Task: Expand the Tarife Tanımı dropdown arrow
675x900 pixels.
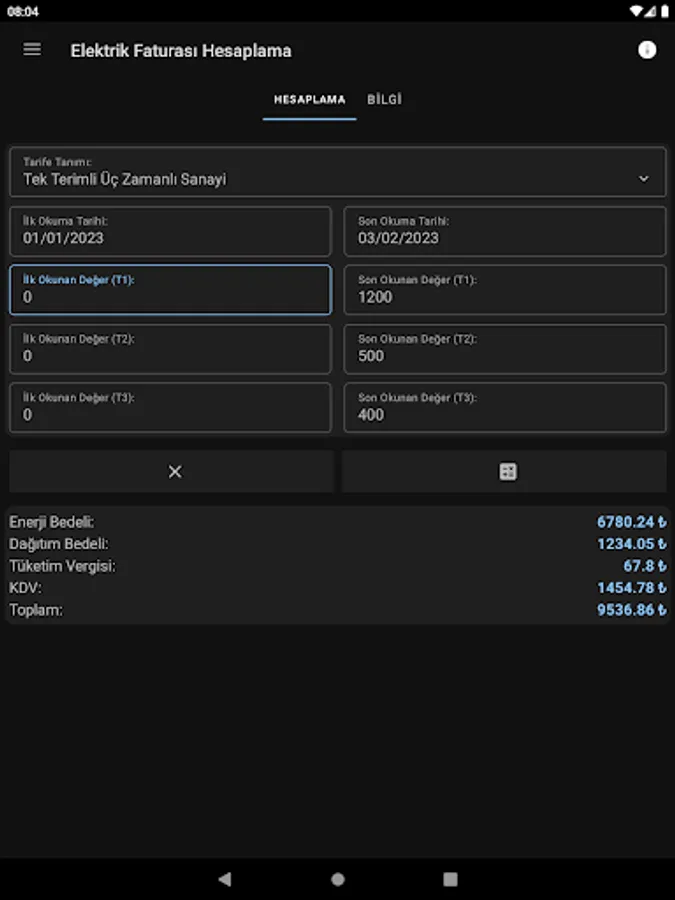Action: point(644,179)
